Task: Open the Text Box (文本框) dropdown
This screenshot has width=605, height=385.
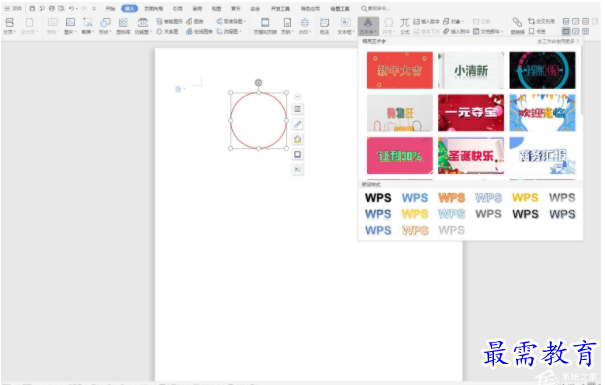Action: click(x=345, y=25)
